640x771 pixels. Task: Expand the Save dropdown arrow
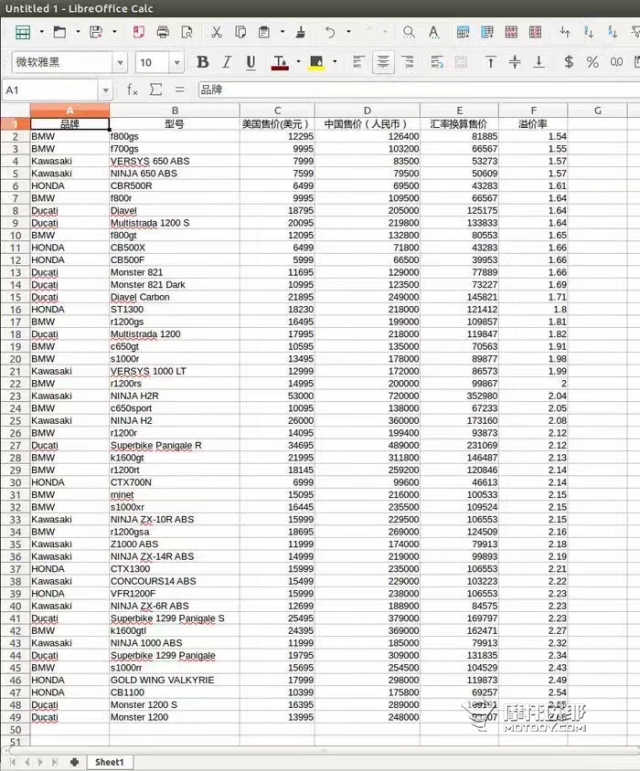point(115,32)
